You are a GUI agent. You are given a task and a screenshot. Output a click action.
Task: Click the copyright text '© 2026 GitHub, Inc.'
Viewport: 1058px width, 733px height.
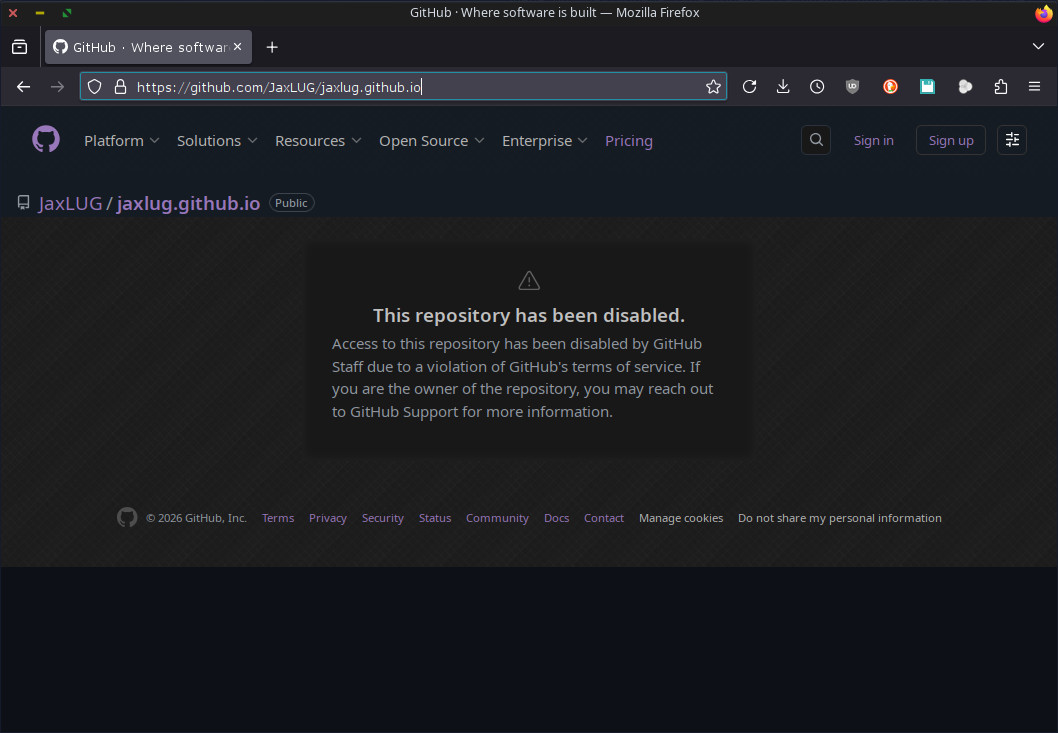tap(196, 518)
